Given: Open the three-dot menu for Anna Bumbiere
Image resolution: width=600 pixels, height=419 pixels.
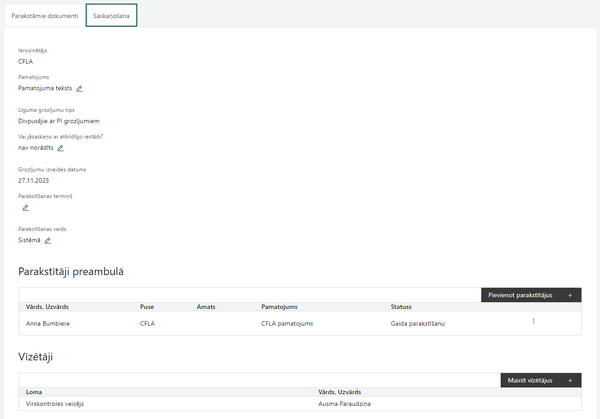Looking at the screenshot, I should [533, 321].
